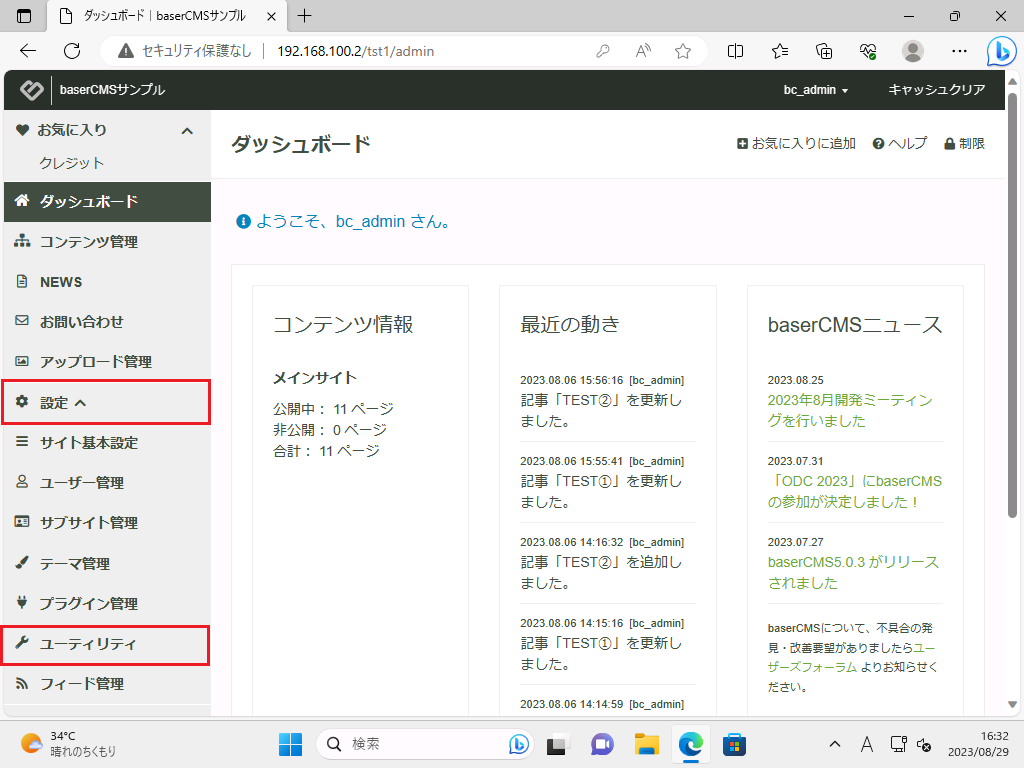
Task: Select コンテンツ管理 in the sidebar
Action: [88, 242]
